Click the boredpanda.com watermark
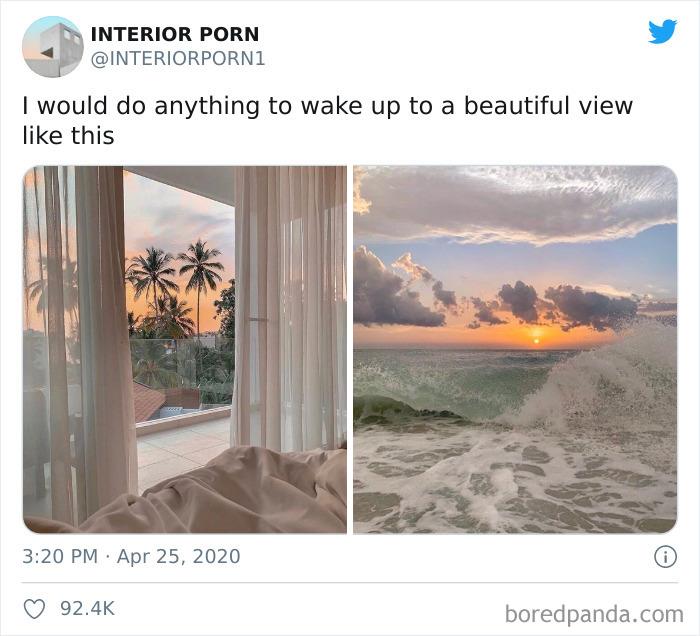This screenshot has height=636, width=700. pyautogui.click(x=594, y=615)
